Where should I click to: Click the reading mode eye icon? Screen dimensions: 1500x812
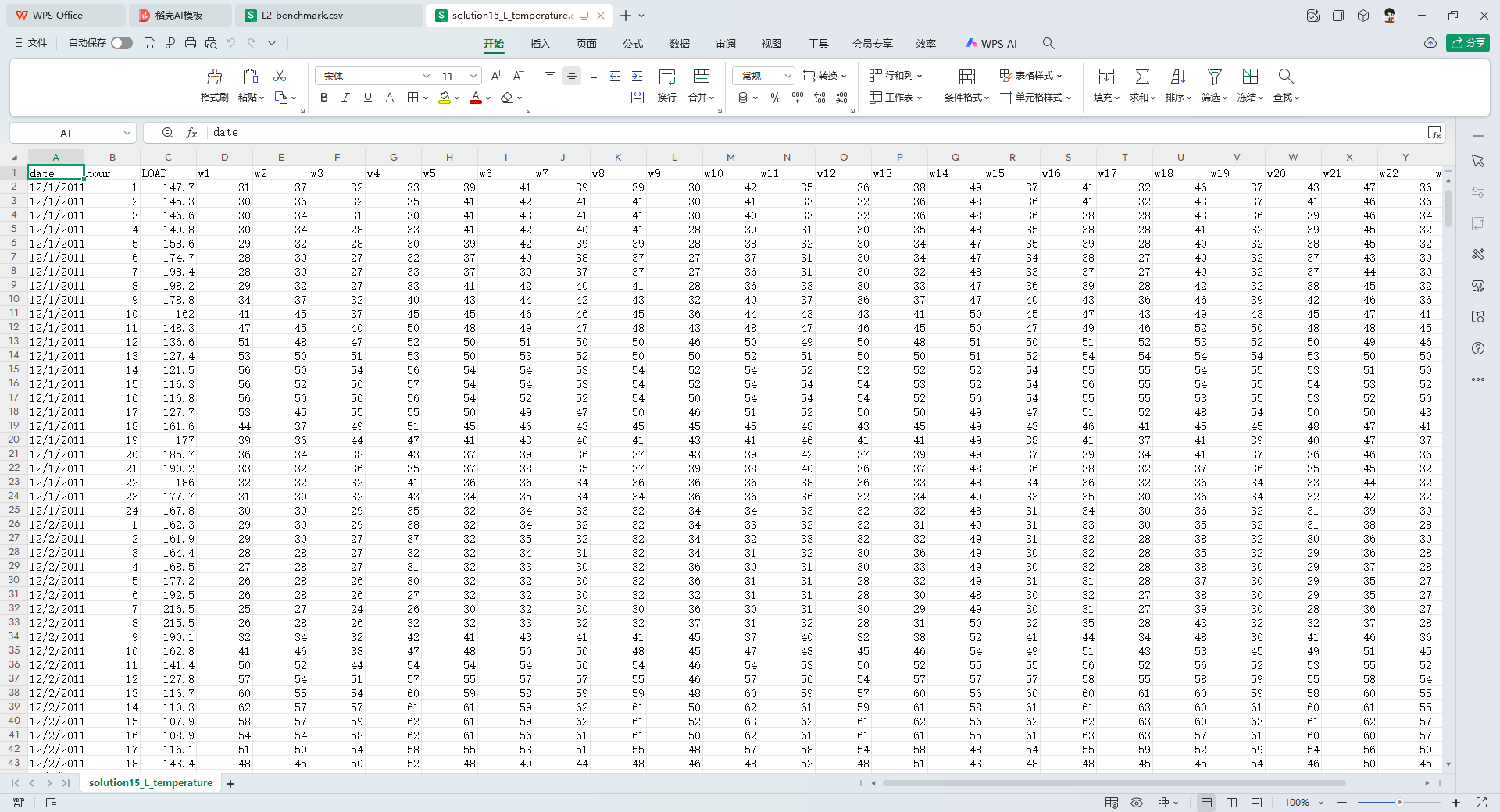coord(1137,803)
